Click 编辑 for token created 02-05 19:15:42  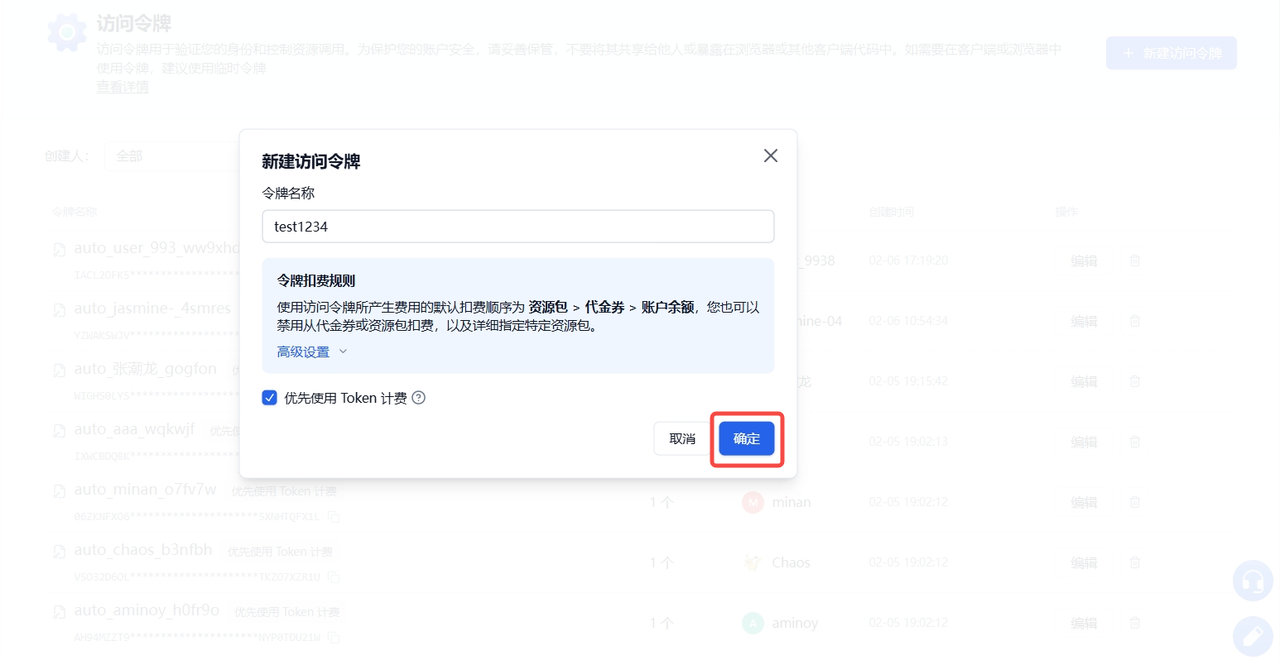(x=1084, y=382)
